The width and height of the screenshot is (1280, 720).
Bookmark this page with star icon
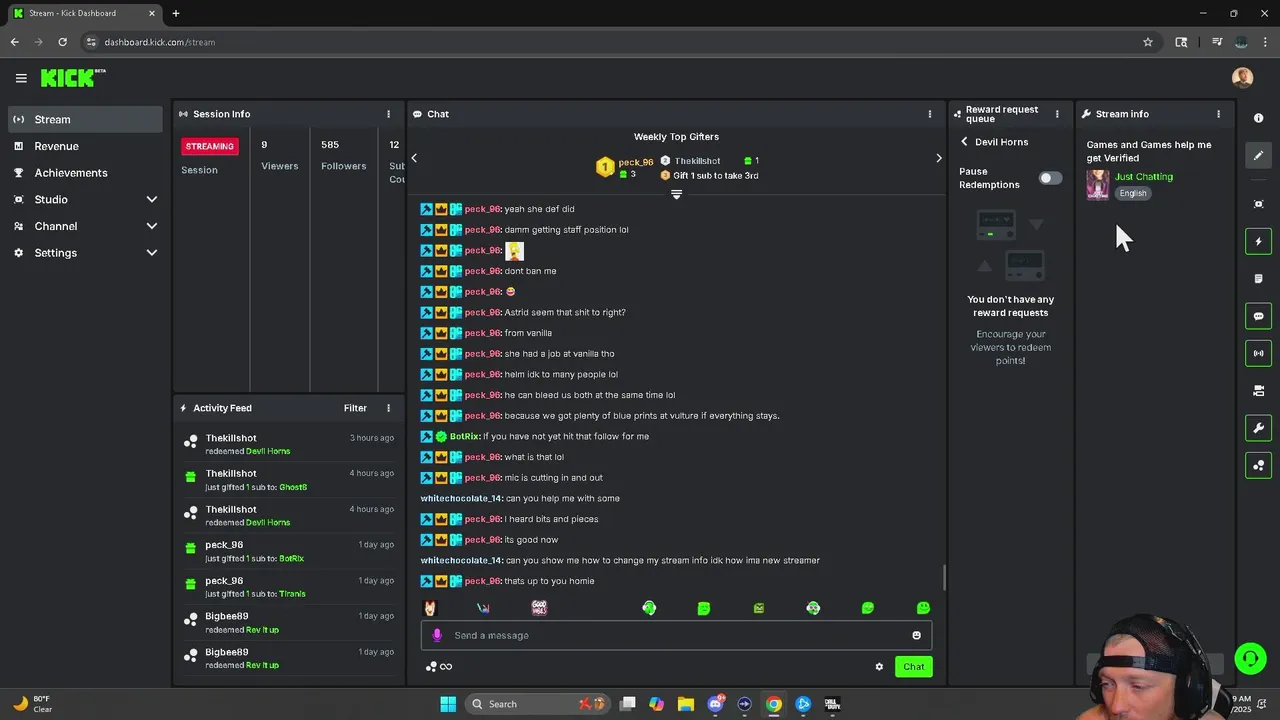coord(1148,42)
